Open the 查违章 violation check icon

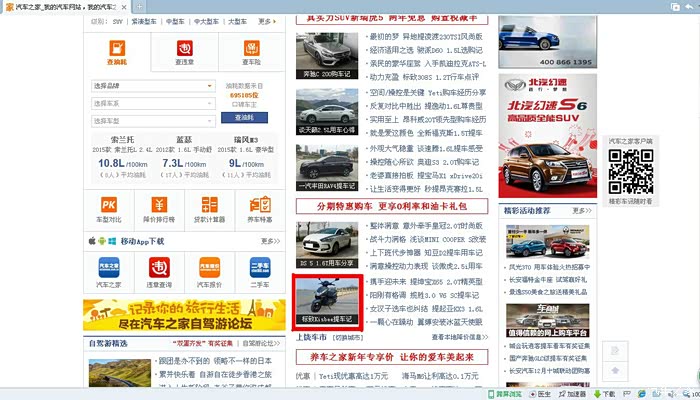coord(184,48)
